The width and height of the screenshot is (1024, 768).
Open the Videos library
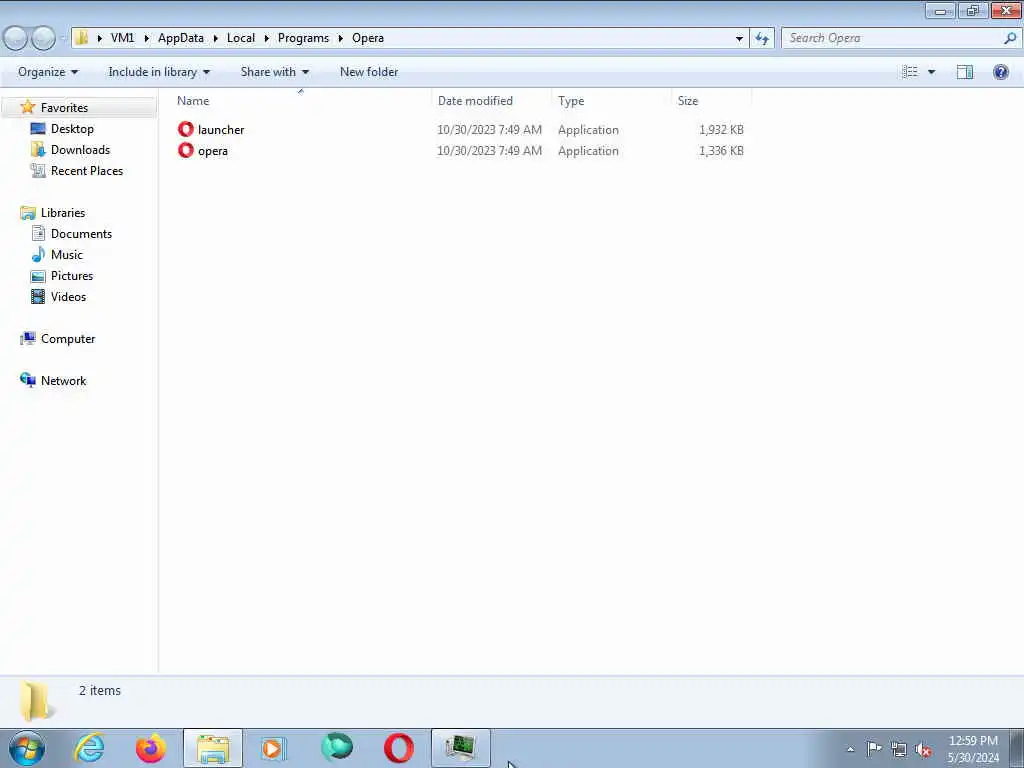68,296
